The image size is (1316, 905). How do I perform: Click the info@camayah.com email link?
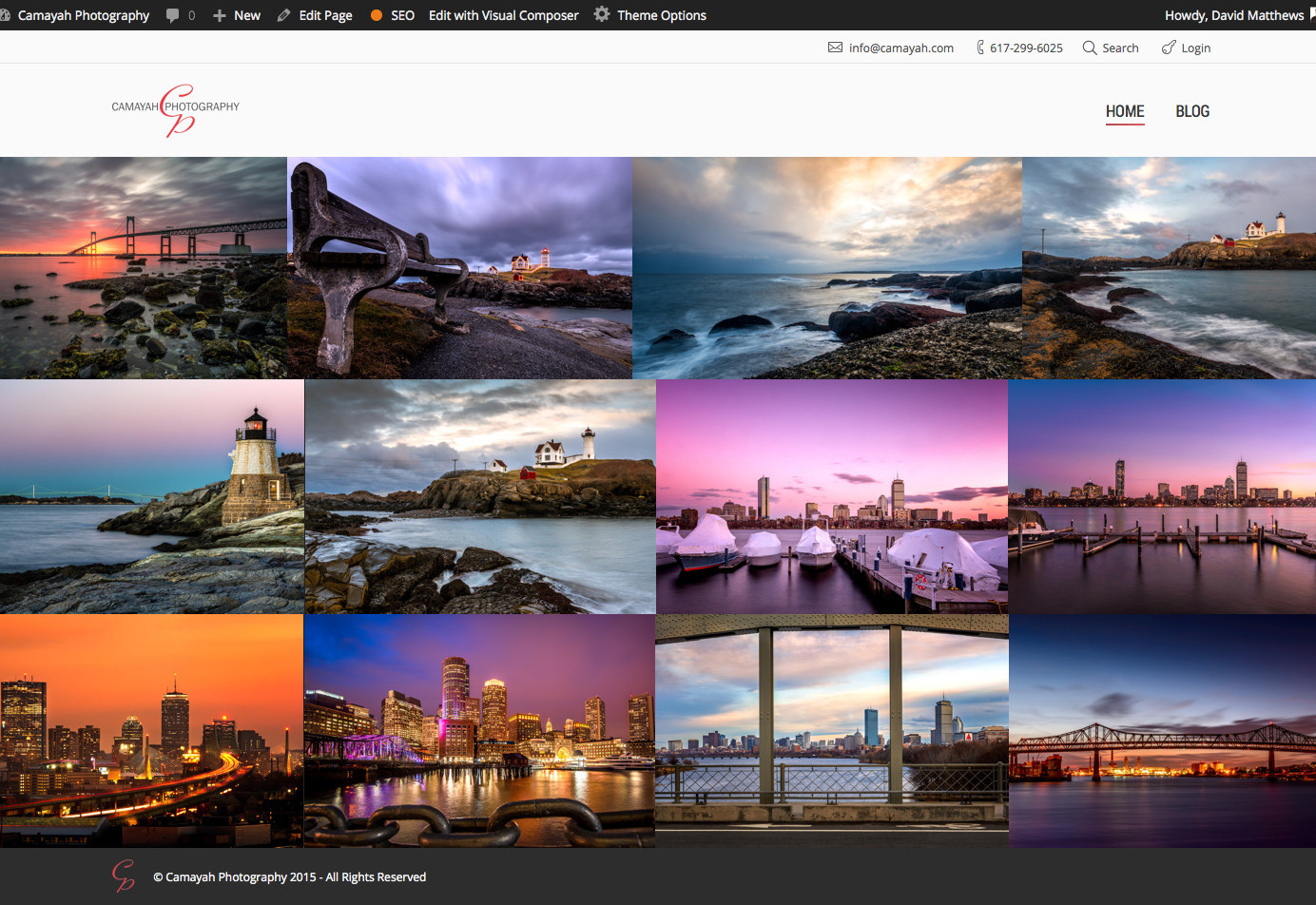[x=900, y=48]
